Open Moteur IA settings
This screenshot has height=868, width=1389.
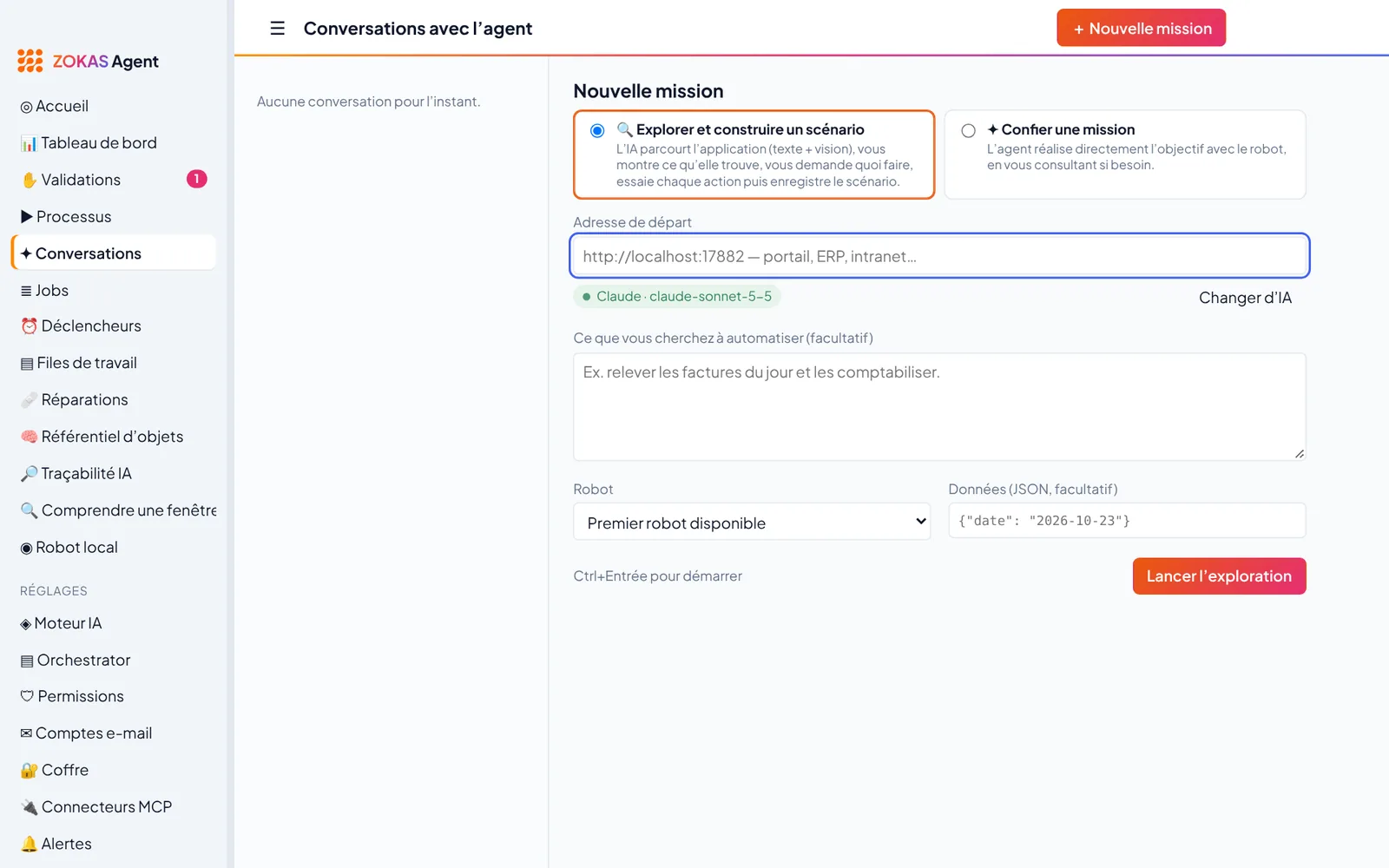point(114,623)
